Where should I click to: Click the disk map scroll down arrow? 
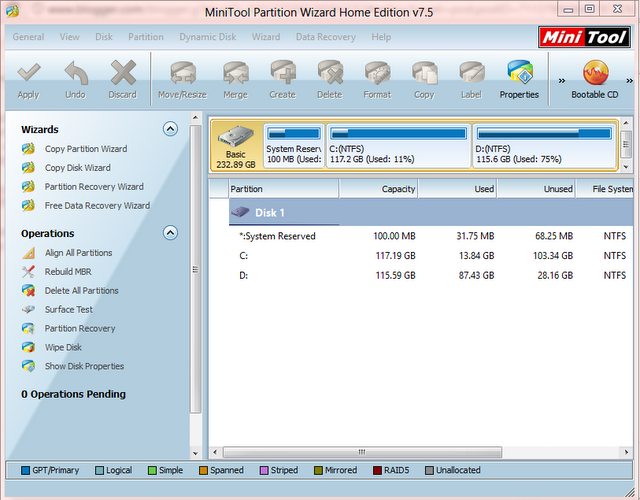tap(626, 166)
